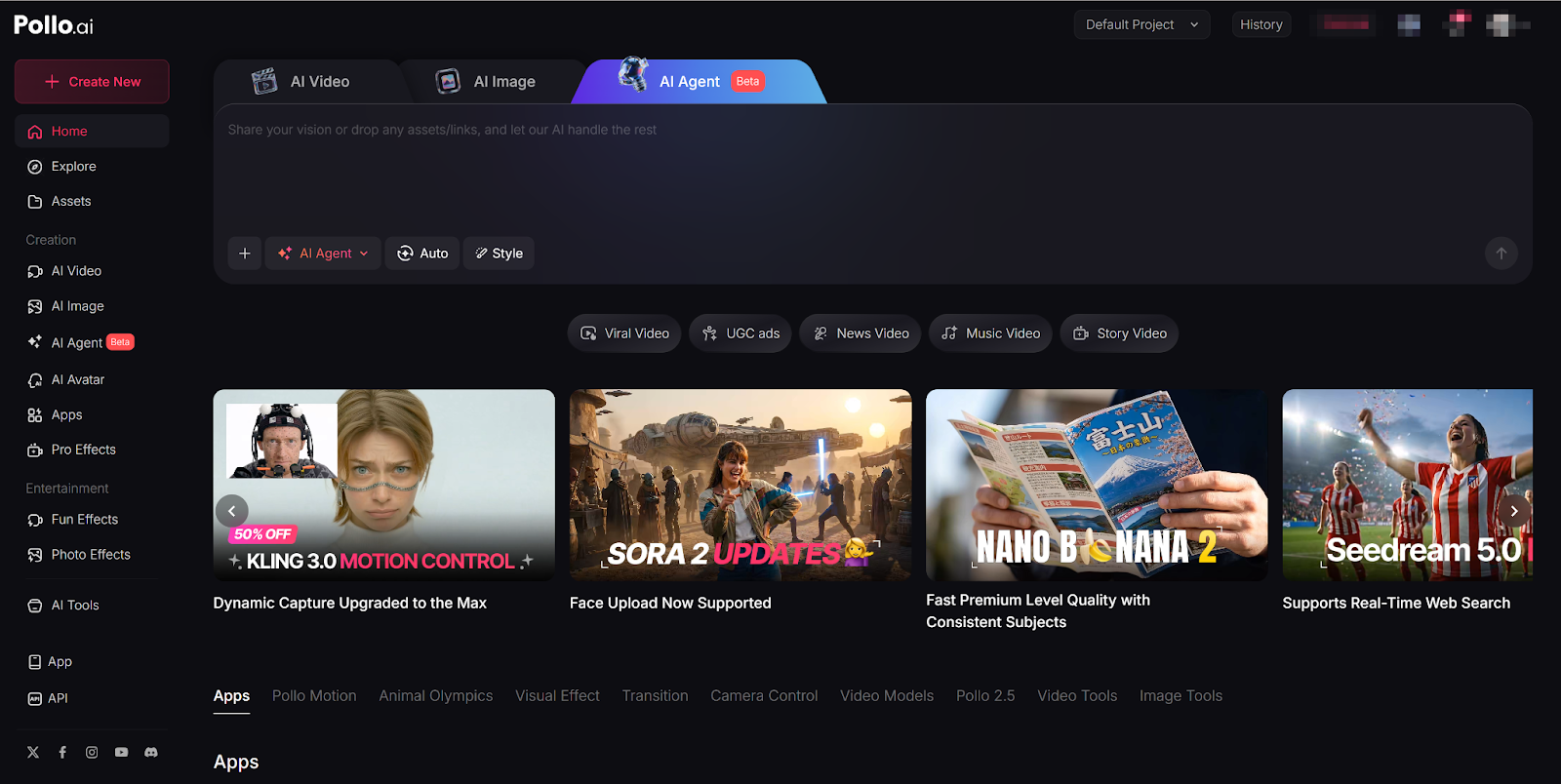Viewport: 1561px width, 784px height.
Task: Open the History button
Action: (x=1261, y=24)
